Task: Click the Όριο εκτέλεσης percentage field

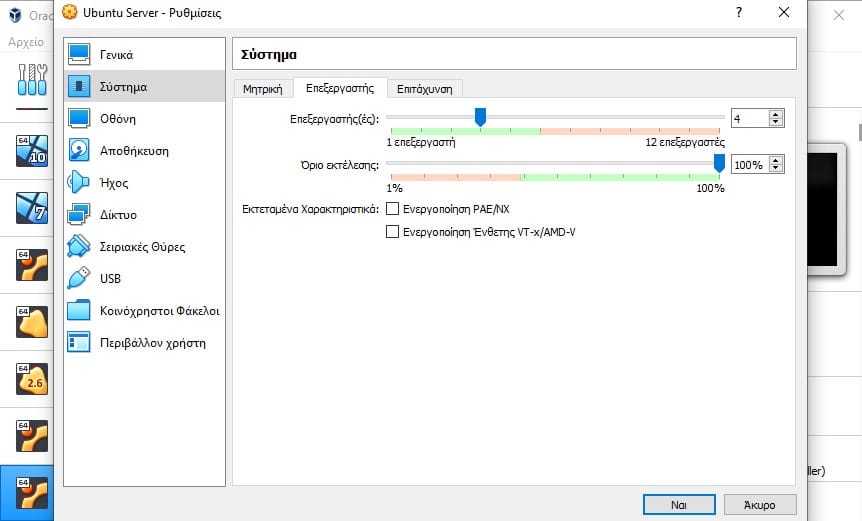Action: point(750,164)
